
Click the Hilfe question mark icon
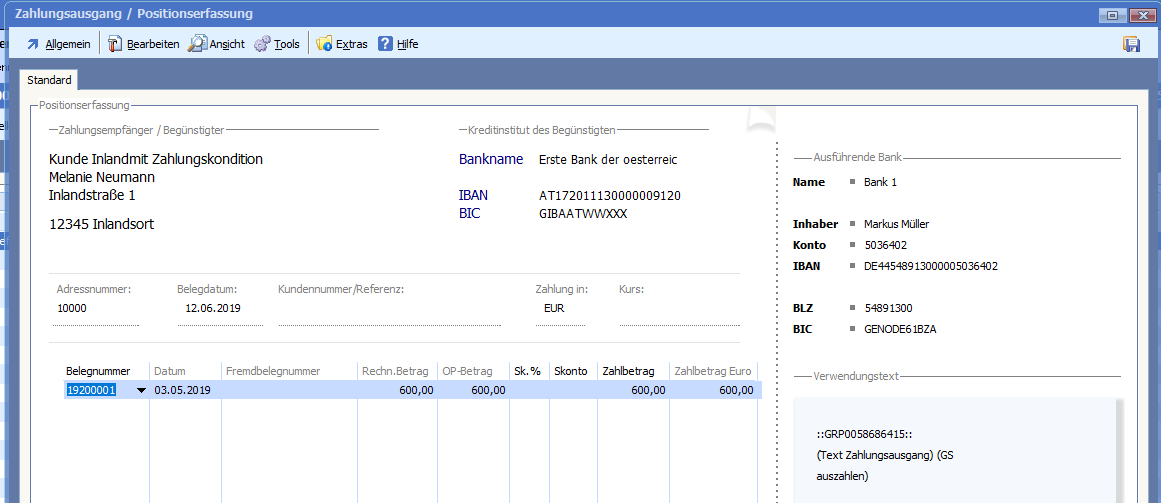click(385, 44)
